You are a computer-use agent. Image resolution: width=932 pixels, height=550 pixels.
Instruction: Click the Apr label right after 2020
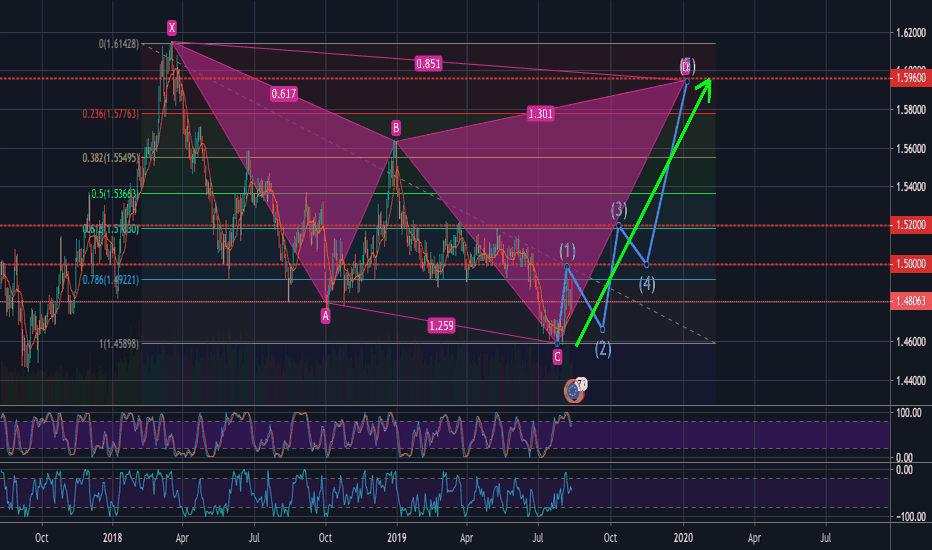click(754, 538)
